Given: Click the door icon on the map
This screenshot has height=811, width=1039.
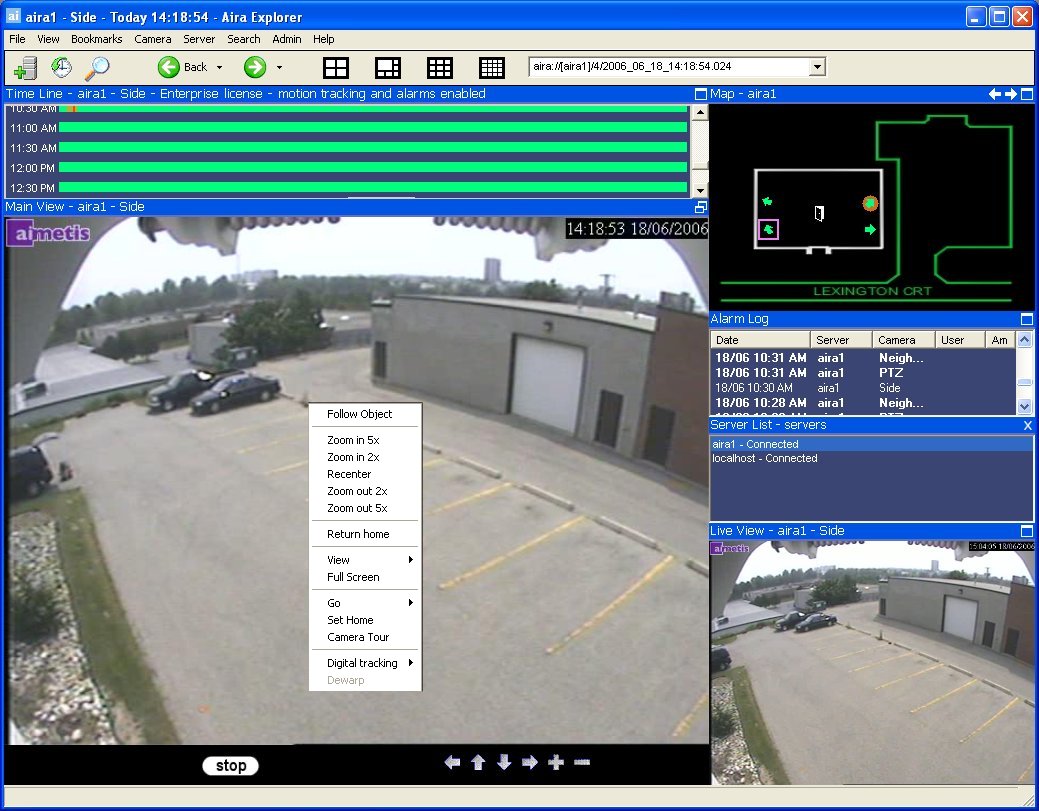Looking at the screenshot, I should (x=820, y=213).
